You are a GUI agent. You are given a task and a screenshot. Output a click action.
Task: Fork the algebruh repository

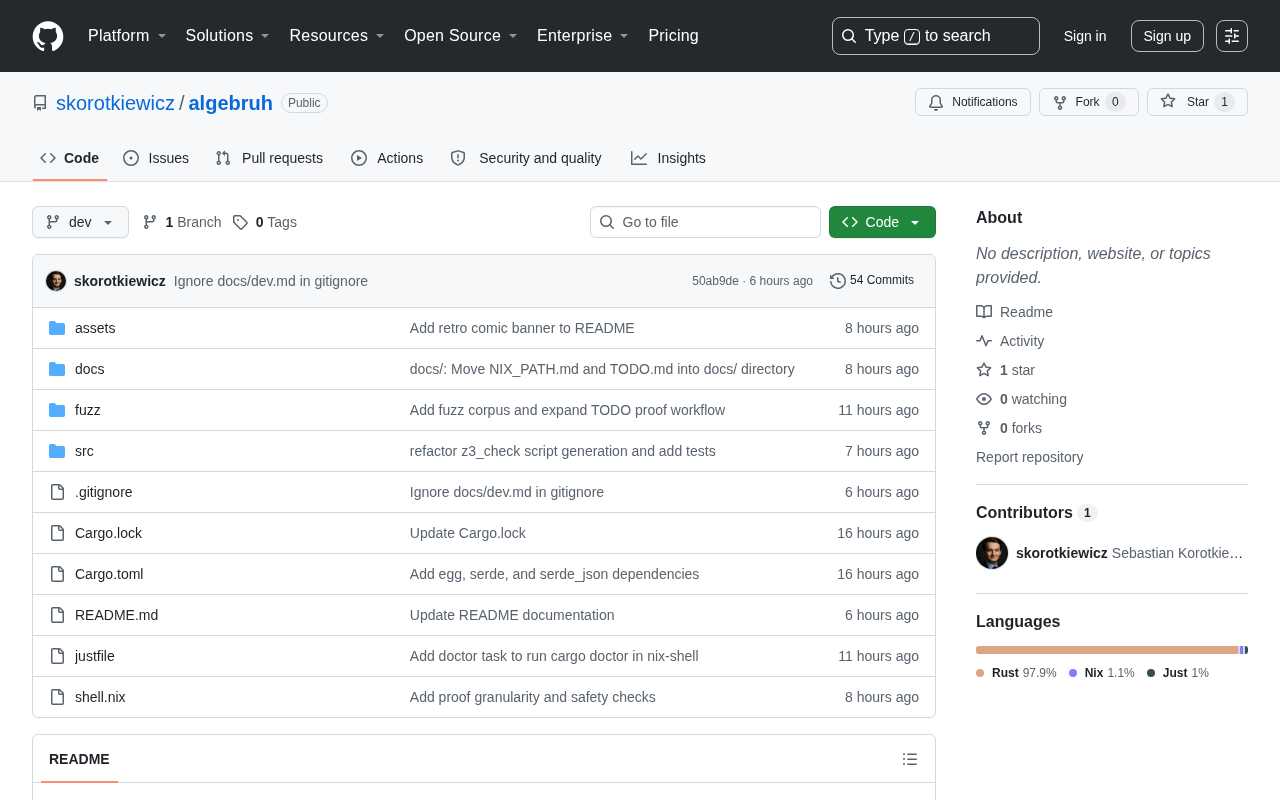pos(1089,102)
